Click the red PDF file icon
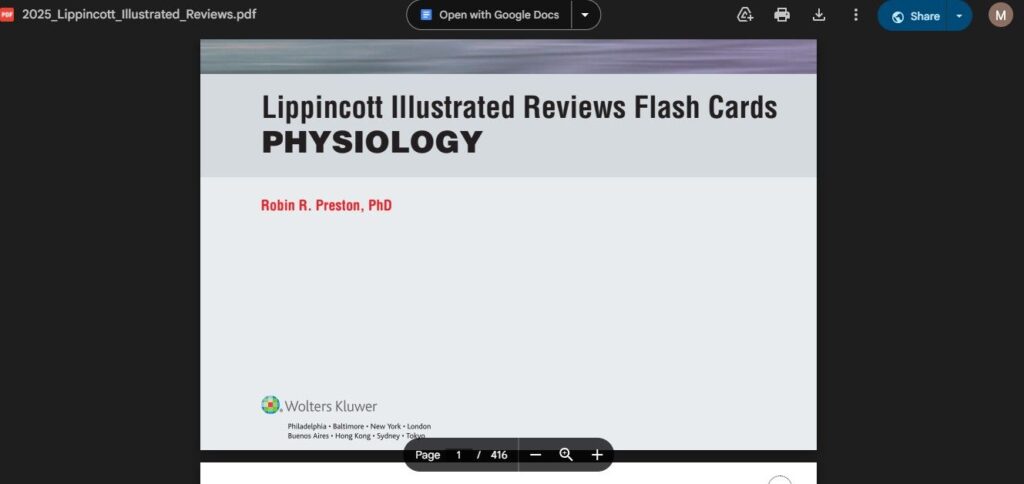 7,14
